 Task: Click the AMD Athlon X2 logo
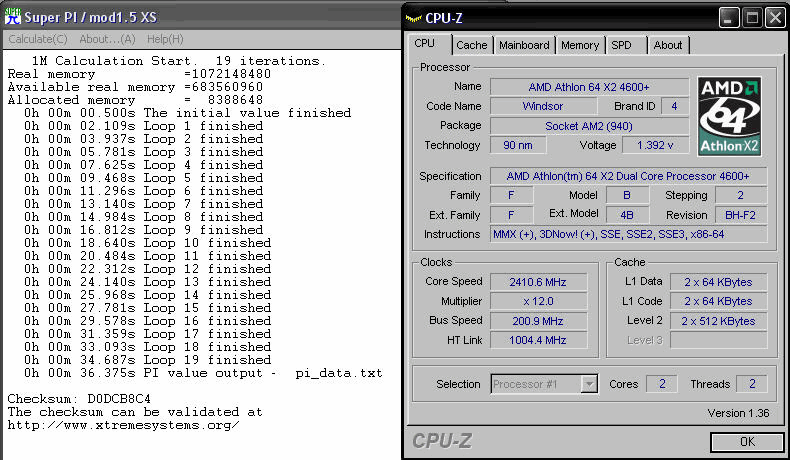[x=729, y=116]
